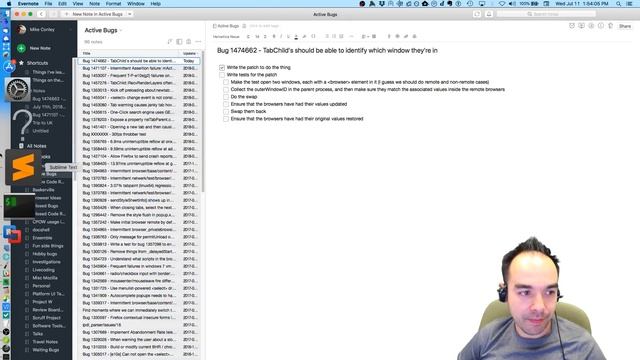Check 'Do the swap' item
Screen dimensions: 640x360
click(x=226, y=97)
